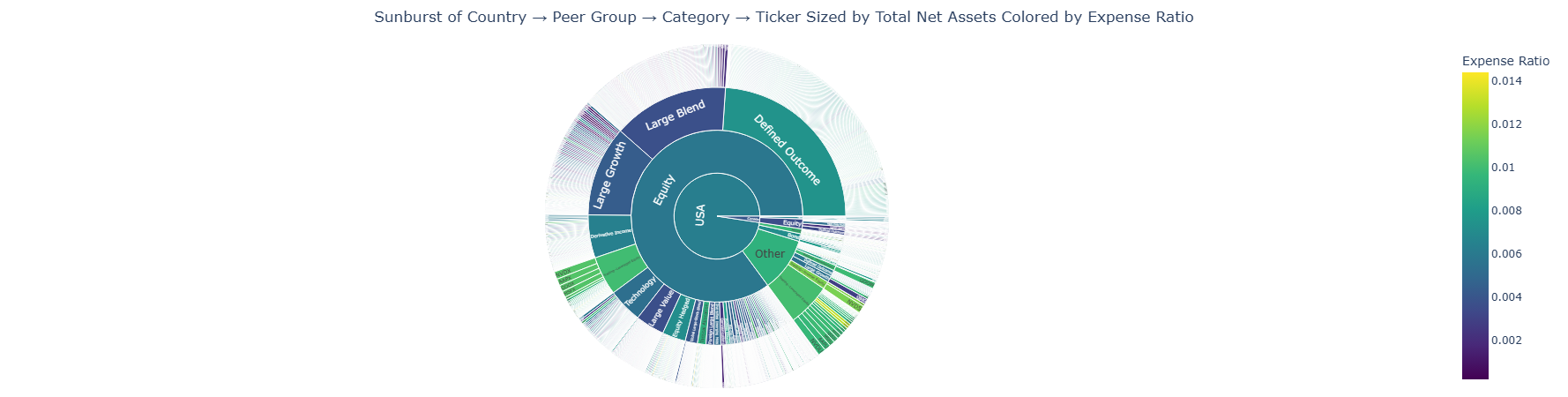Screen dimensions: 1568x397
Task: Click the 0.006 colorbar tick label
Action: (1506, 254)
